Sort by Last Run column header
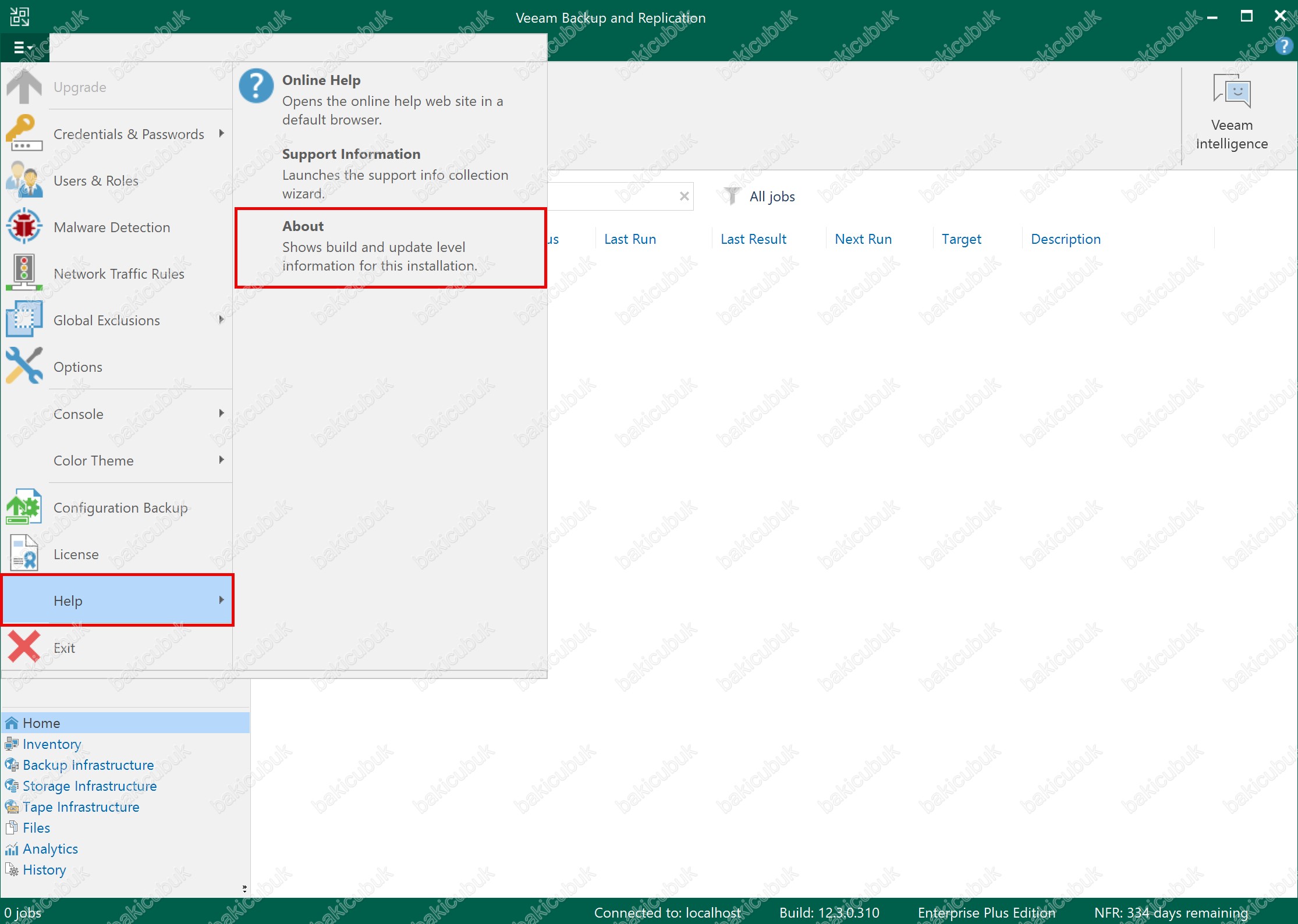 click(630, 239)
